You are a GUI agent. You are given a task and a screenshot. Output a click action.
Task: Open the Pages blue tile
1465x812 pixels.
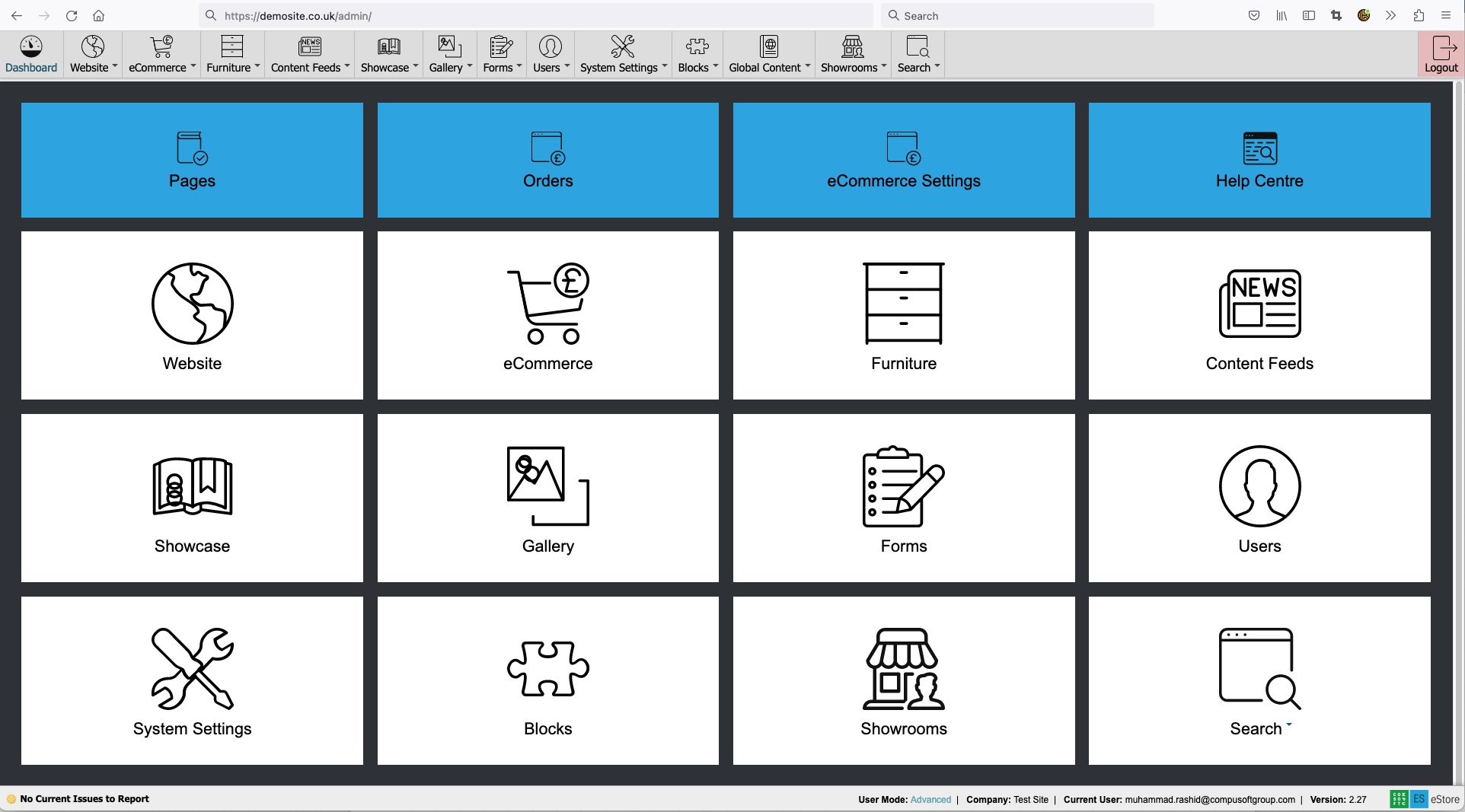(192, 160)
